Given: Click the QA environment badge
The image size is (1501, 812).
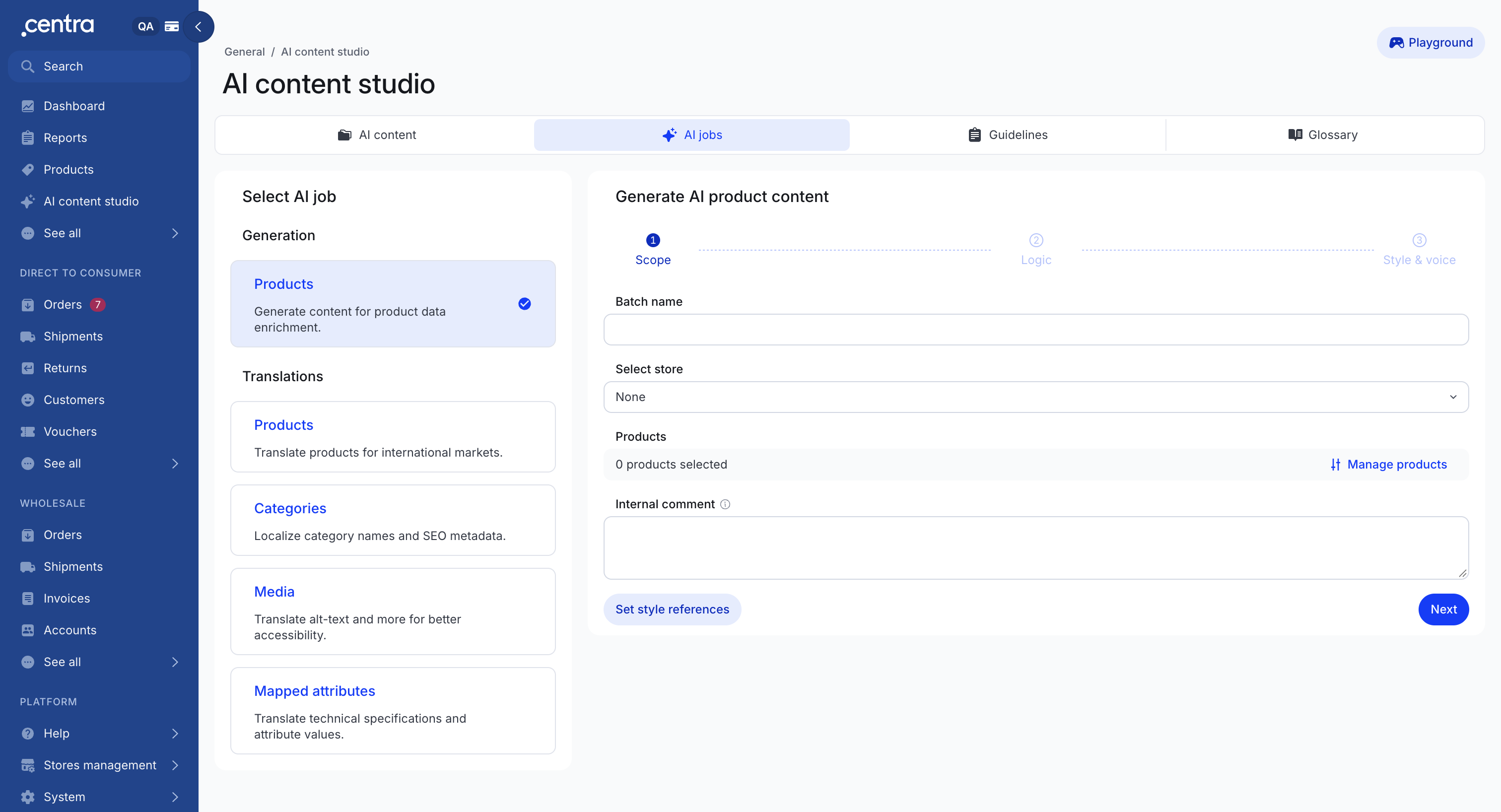Looking at the screenshot, I should [x=145, y=27].
